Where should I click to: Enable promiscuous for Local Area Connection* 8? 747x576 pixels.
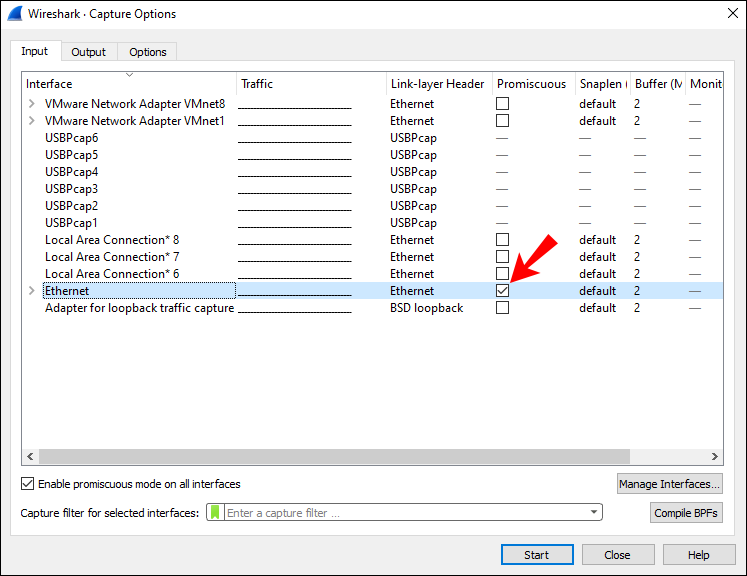[502, 240]
